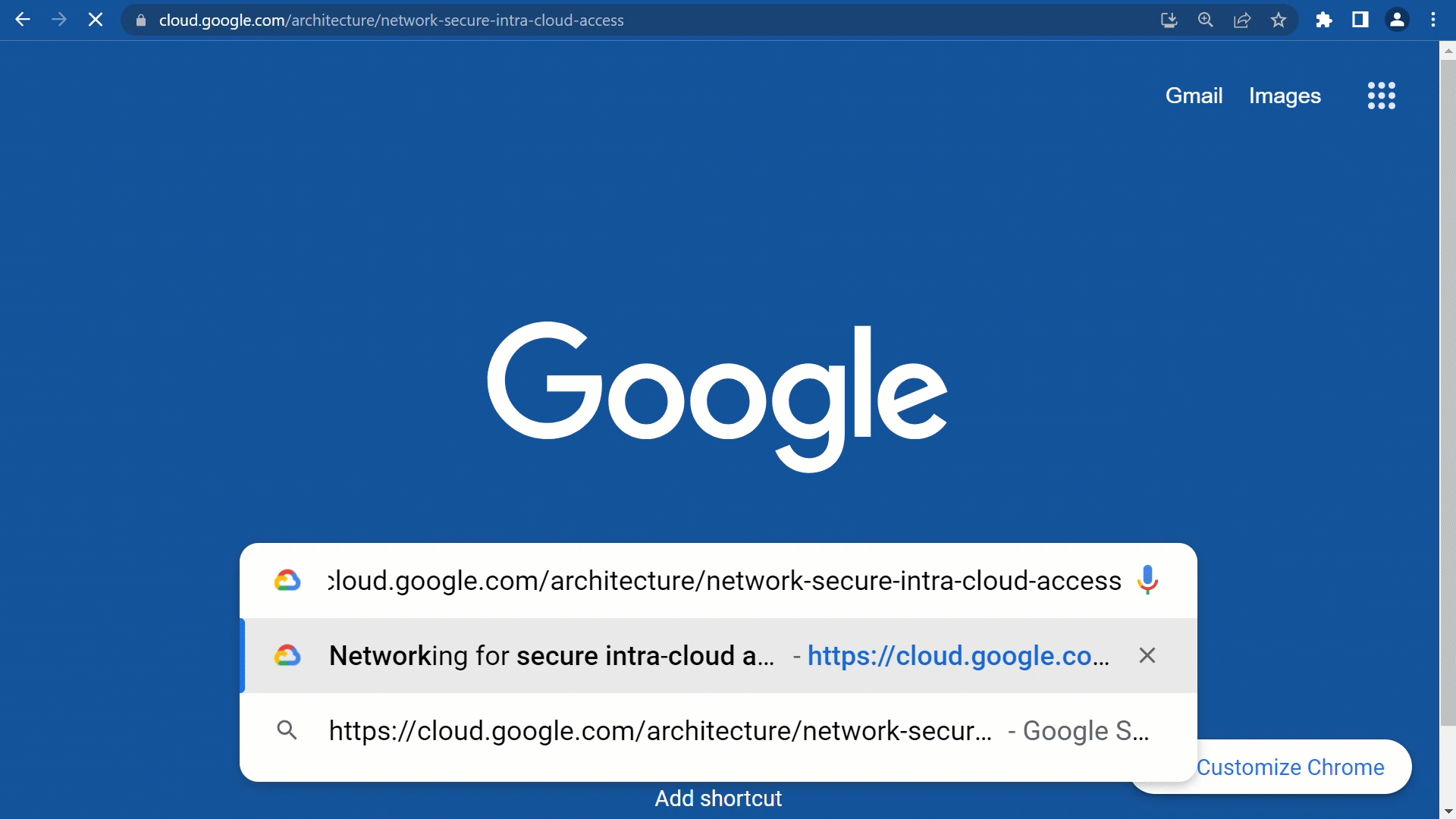Click 'Add shortcut' button at page bottom
Screen dimensions: 1456x819
tap(718, 798)
